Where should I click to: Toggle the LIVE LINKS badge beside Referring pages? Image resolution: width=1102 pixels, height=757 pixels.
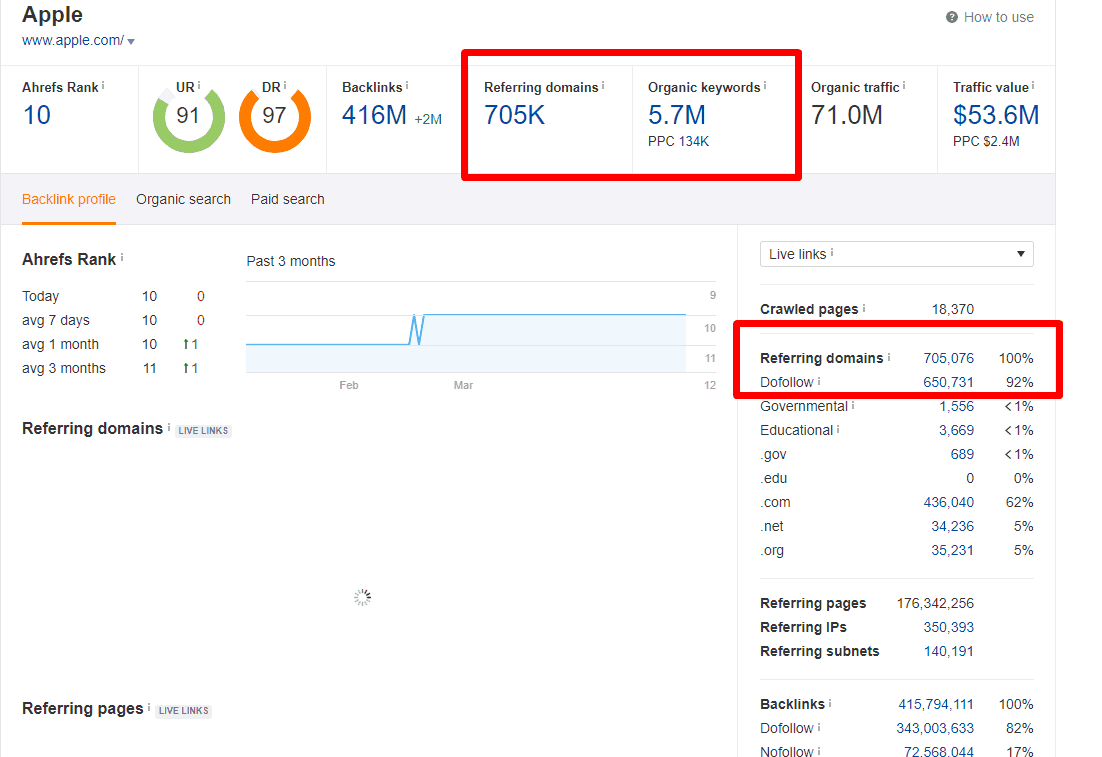[x=183, y=710]
